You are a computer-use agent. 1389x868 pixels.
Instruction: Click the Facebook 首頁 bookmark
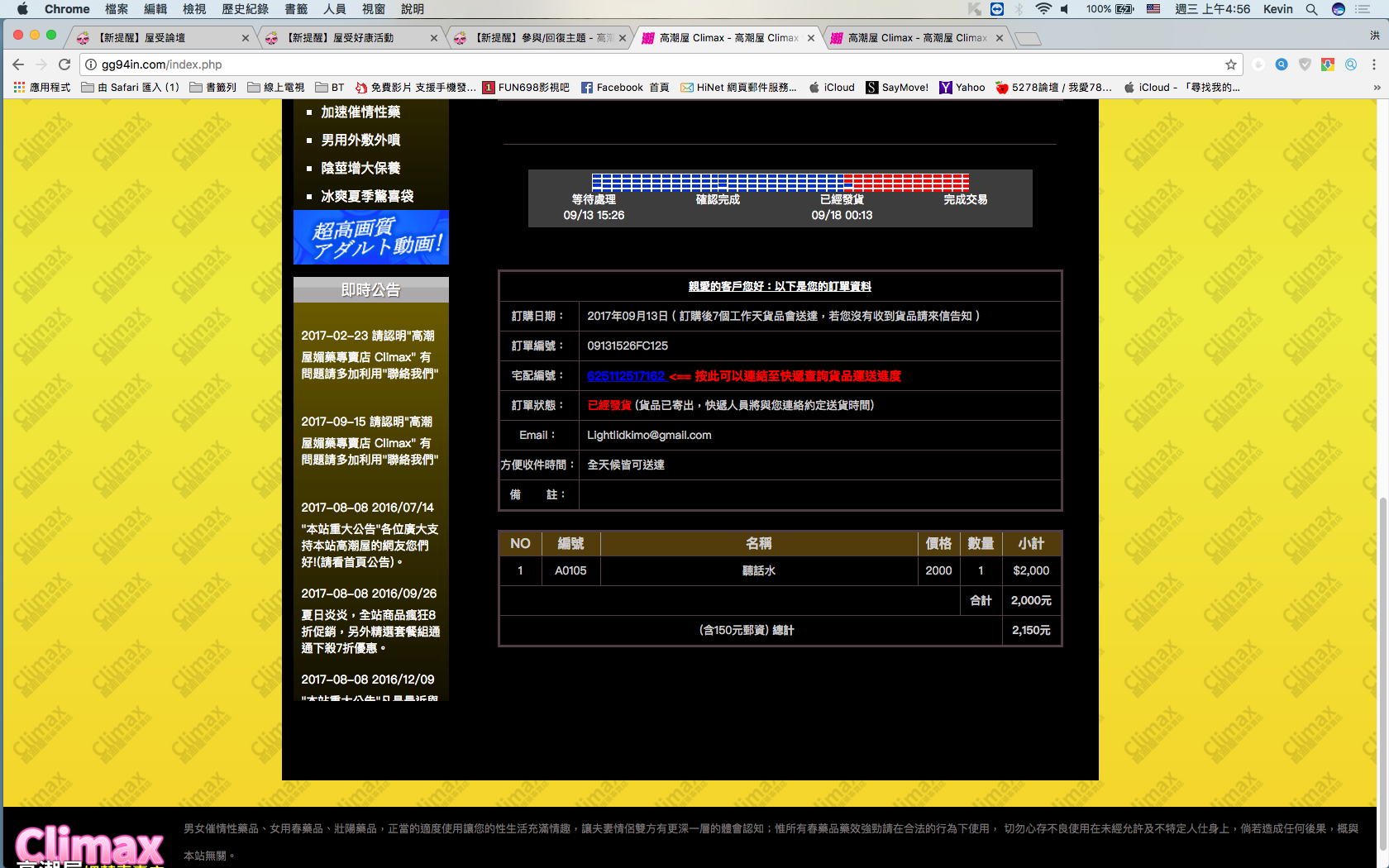(x=625, y=88)
